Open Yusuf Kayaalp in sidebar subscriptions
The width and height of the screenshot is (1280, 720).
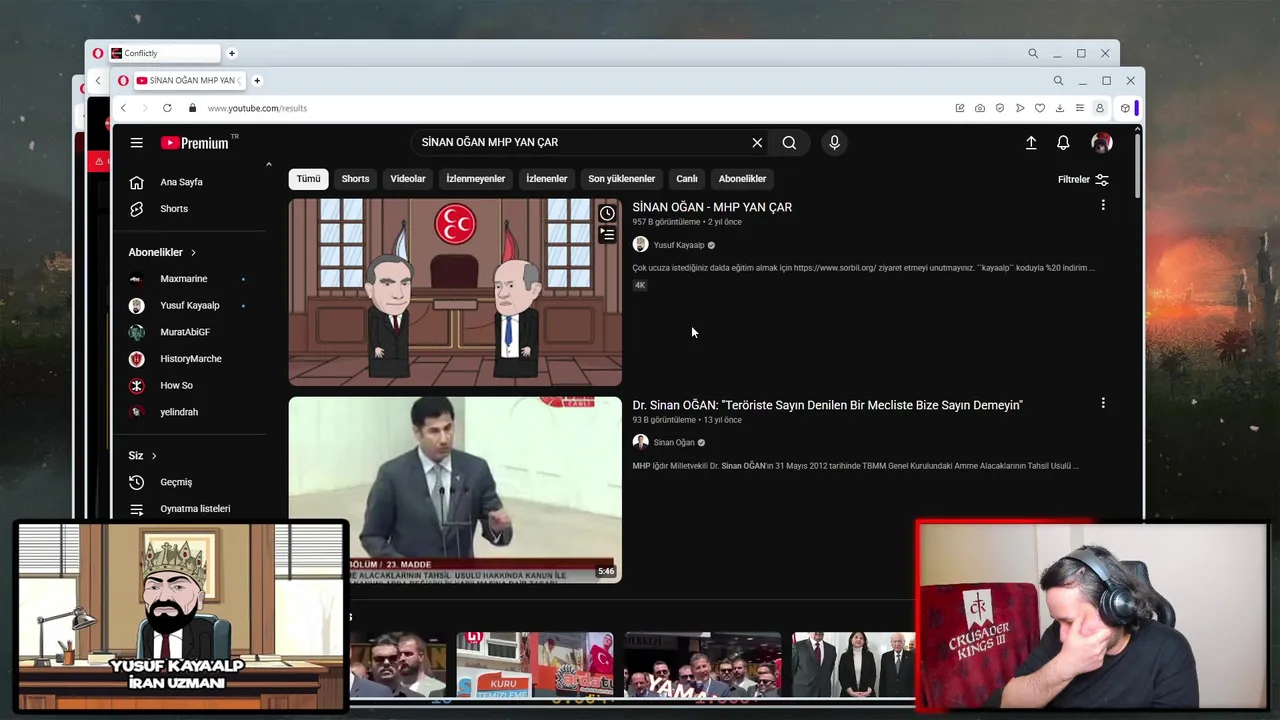191,305
